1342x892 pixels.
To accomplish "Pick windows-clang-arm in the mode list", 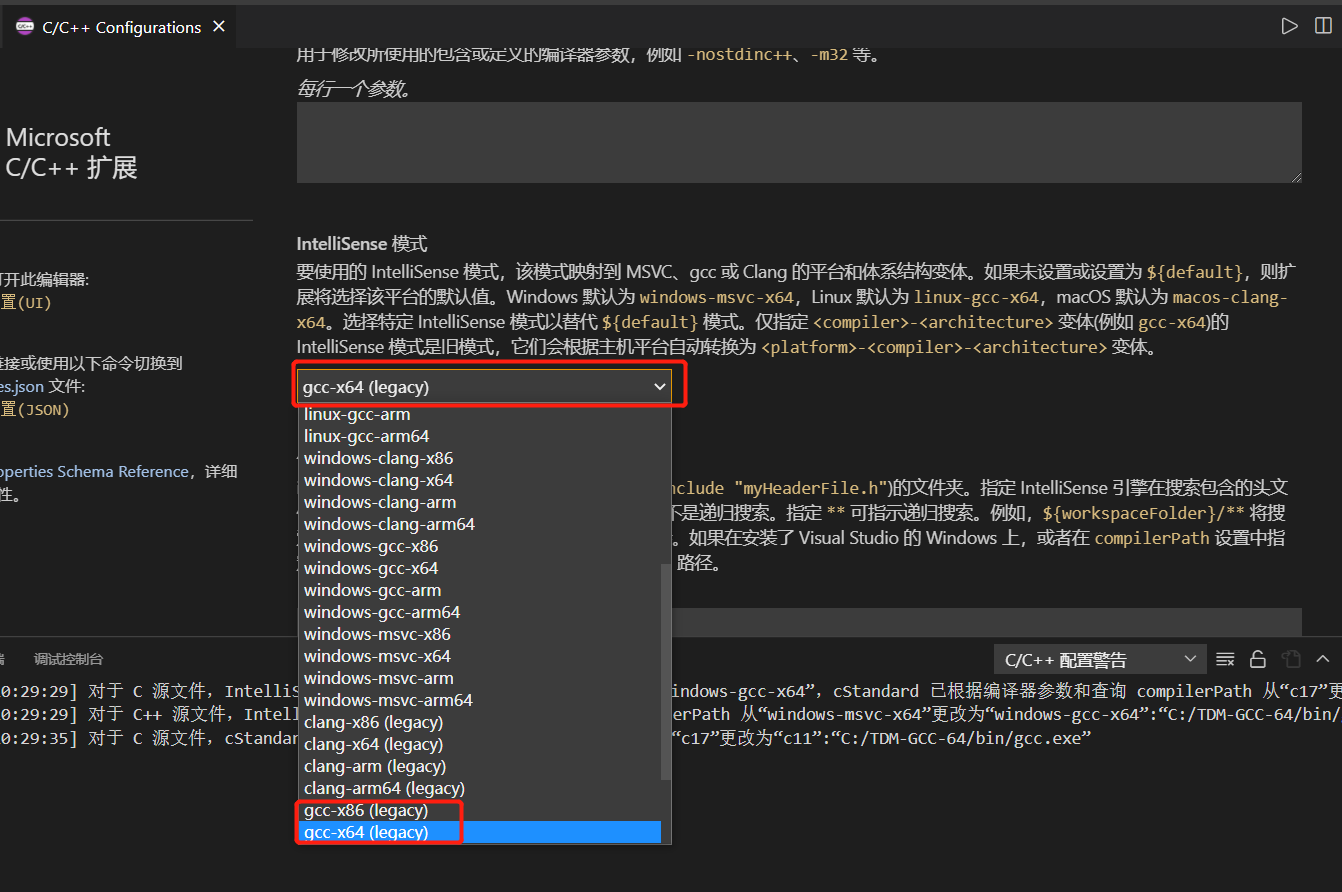I will click(x=480, y=502).
